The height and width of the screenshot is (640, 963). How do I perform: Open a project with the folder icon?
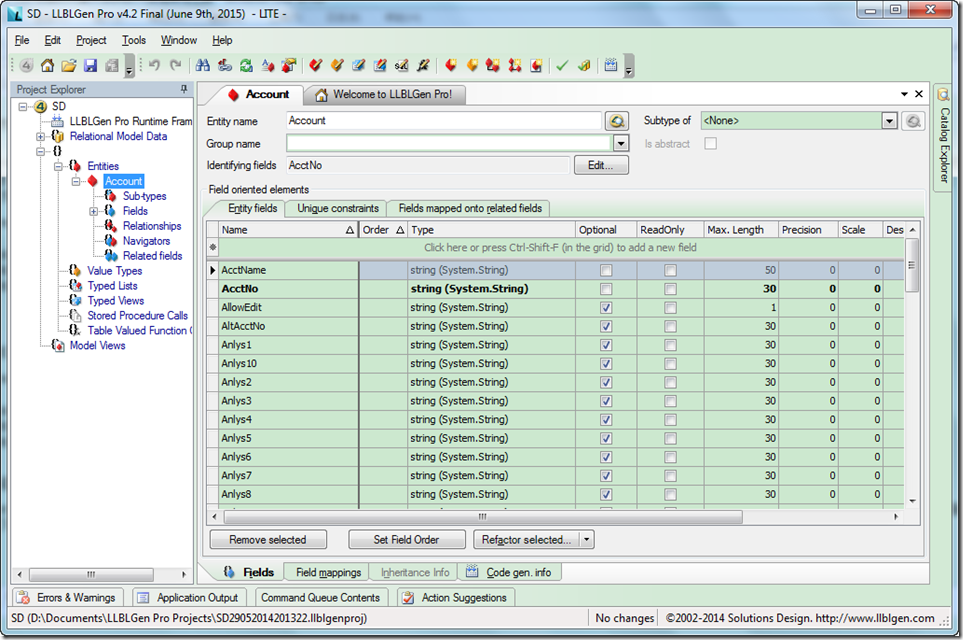[x=69, y=65]
